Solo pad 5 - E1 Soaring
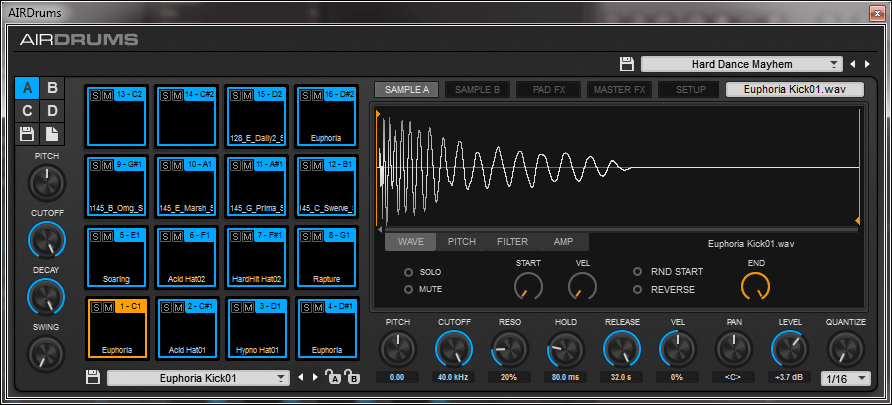 point(95,235)
